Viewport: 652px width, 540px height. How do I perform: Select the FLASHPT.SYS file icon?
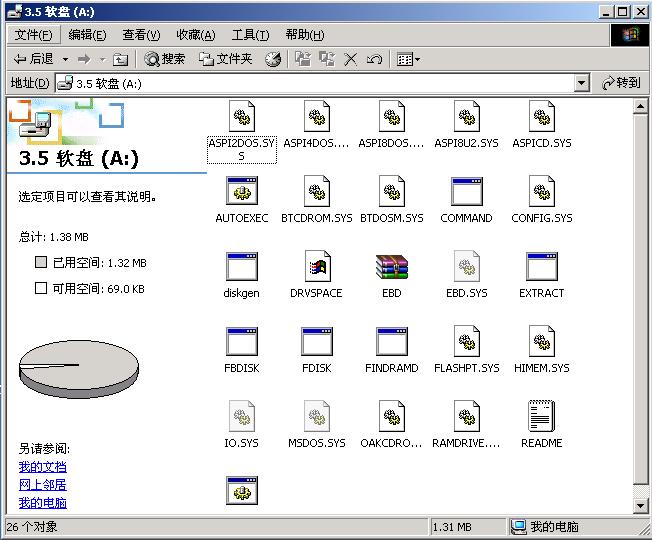click(x=467, y=341)
